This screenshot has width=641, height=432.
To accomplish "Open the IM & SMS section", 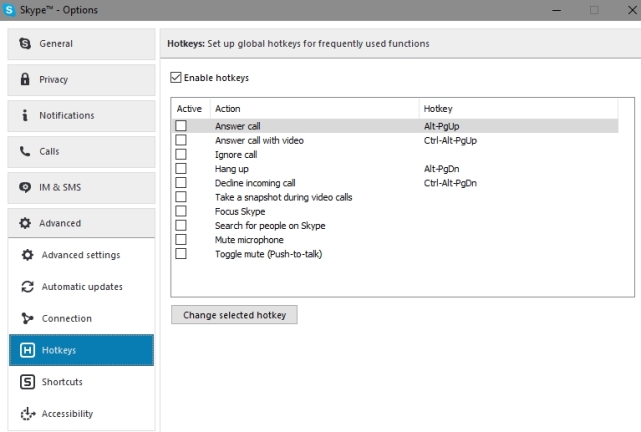I will click(81, 188).
